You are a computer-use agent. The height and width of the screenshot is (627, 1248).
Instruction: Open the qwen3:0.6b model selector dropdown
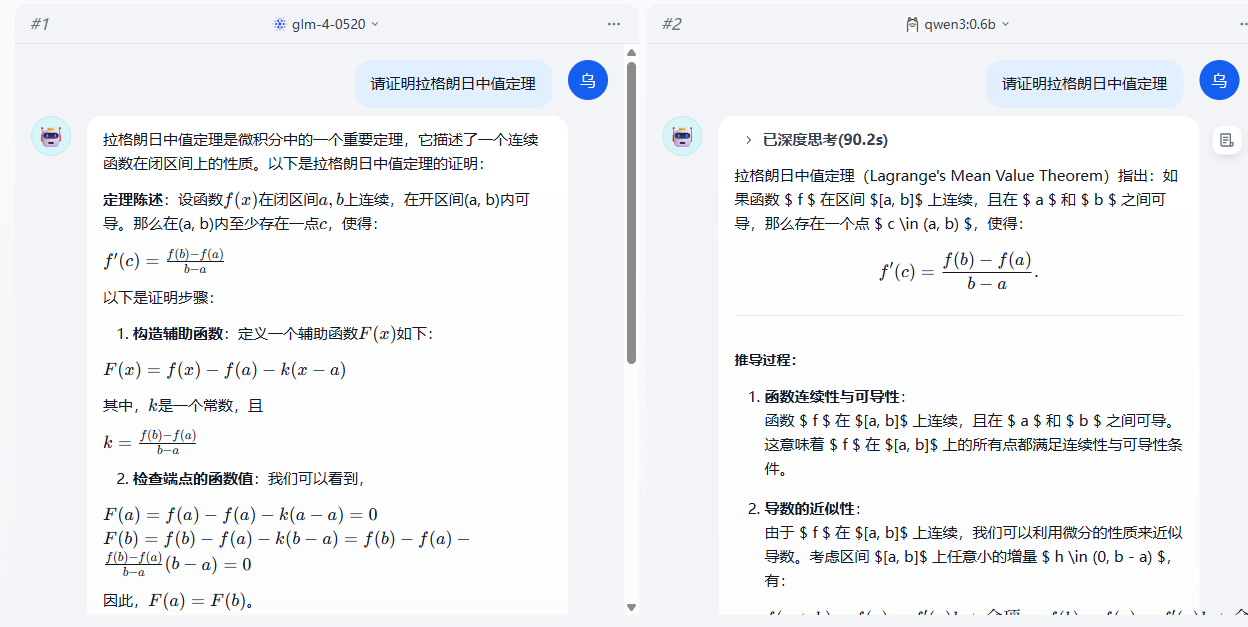click(x=957, y=24)
